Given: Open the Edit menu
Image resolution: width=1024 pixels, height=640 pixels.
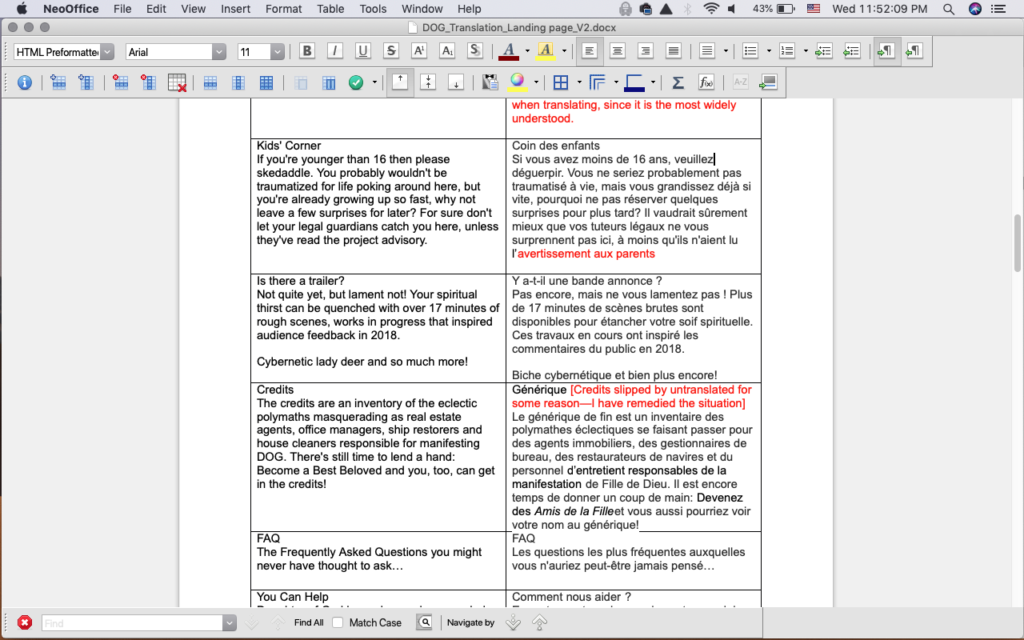Looking at the screenshot, I should [x=156, y=9].
